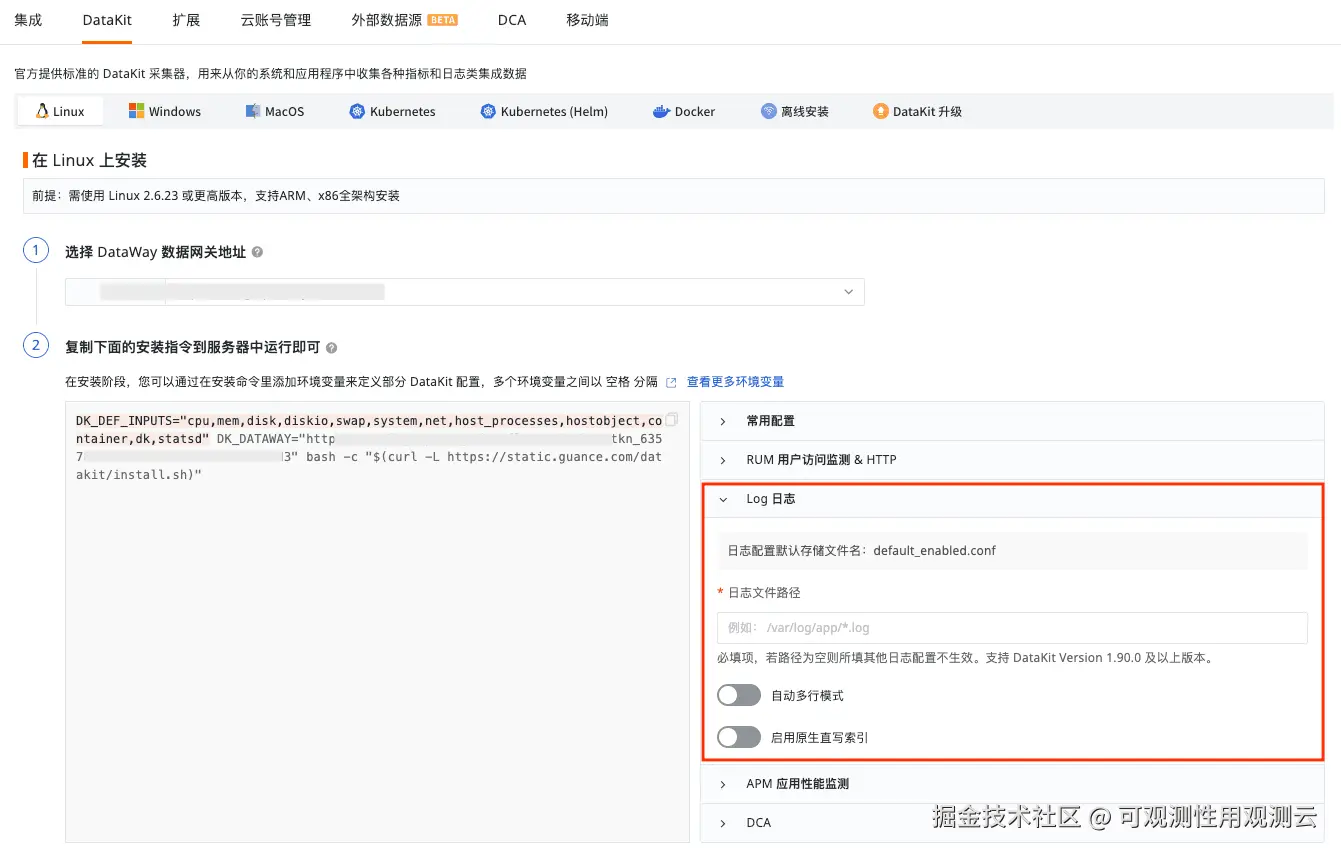Open the 查看更多环境变量 link

pyautogui.click(x=735, y=382)
